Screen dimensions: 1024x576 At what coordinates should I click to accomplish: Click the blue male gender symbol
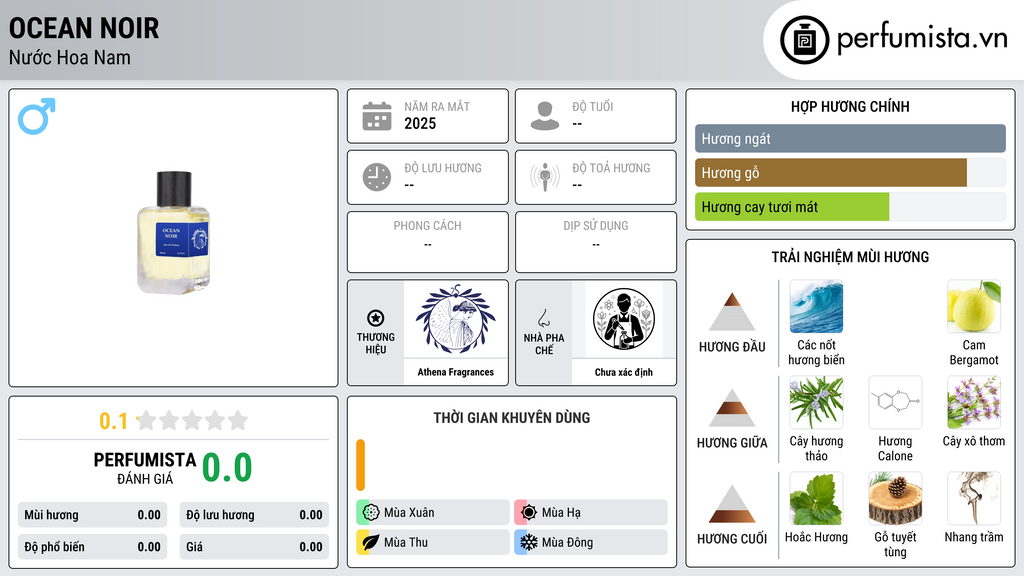37,116
